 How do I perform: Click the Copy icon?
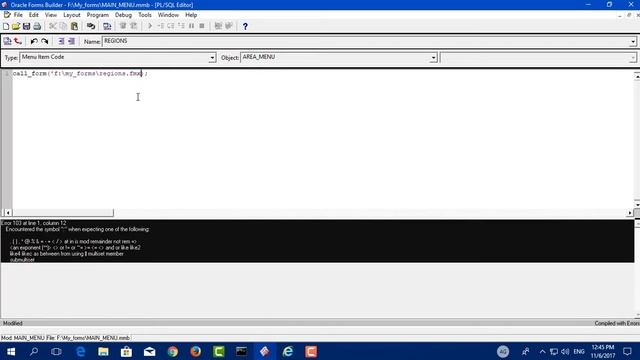click(63, 26)
